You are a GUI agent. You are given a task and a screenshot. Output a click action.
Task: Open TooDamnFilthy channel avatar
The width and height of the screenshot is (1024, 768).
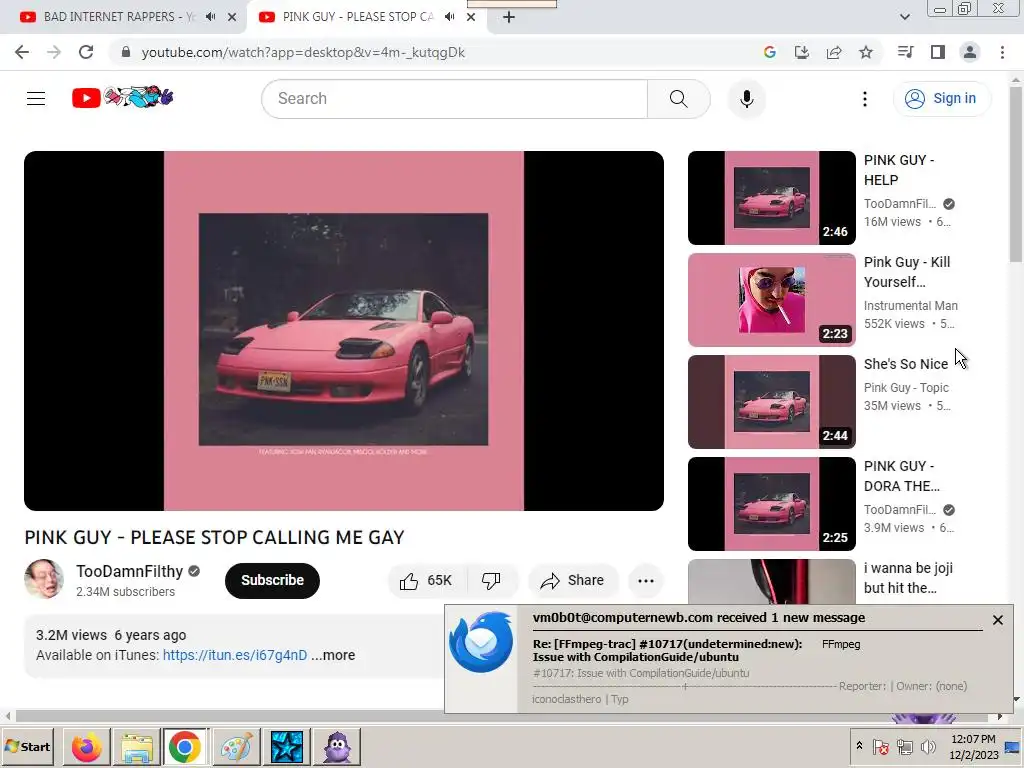tap(44, 579)
